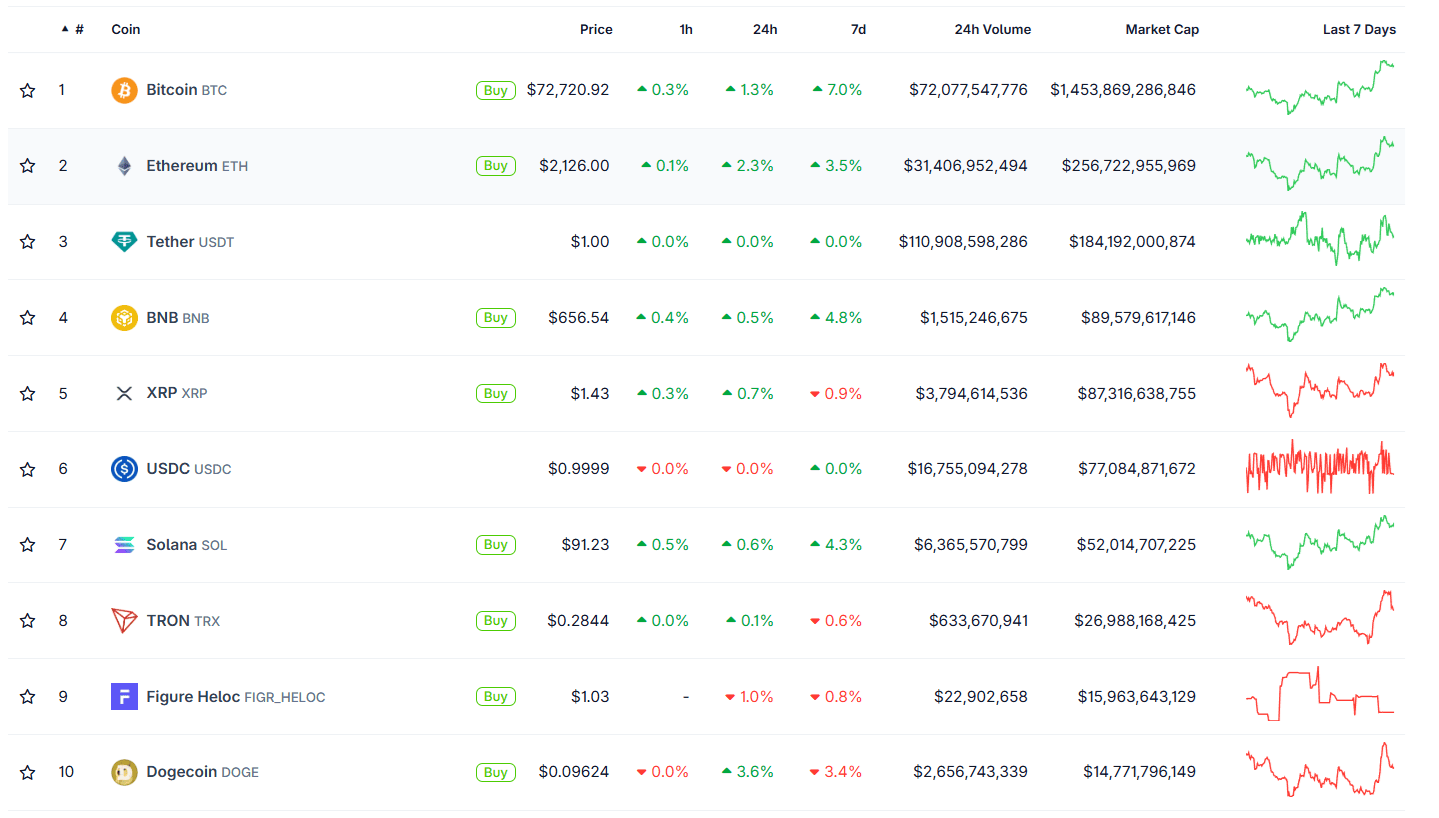Click the Buy button for Bitcoin
The height and width of the screenshot is (818, 1439).
pos(495,89)
